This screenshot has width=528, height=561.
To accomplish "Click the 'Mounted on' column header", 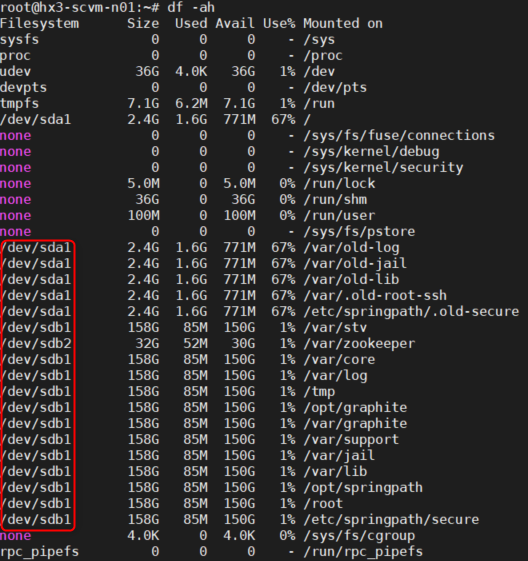I will click(343, 24).
